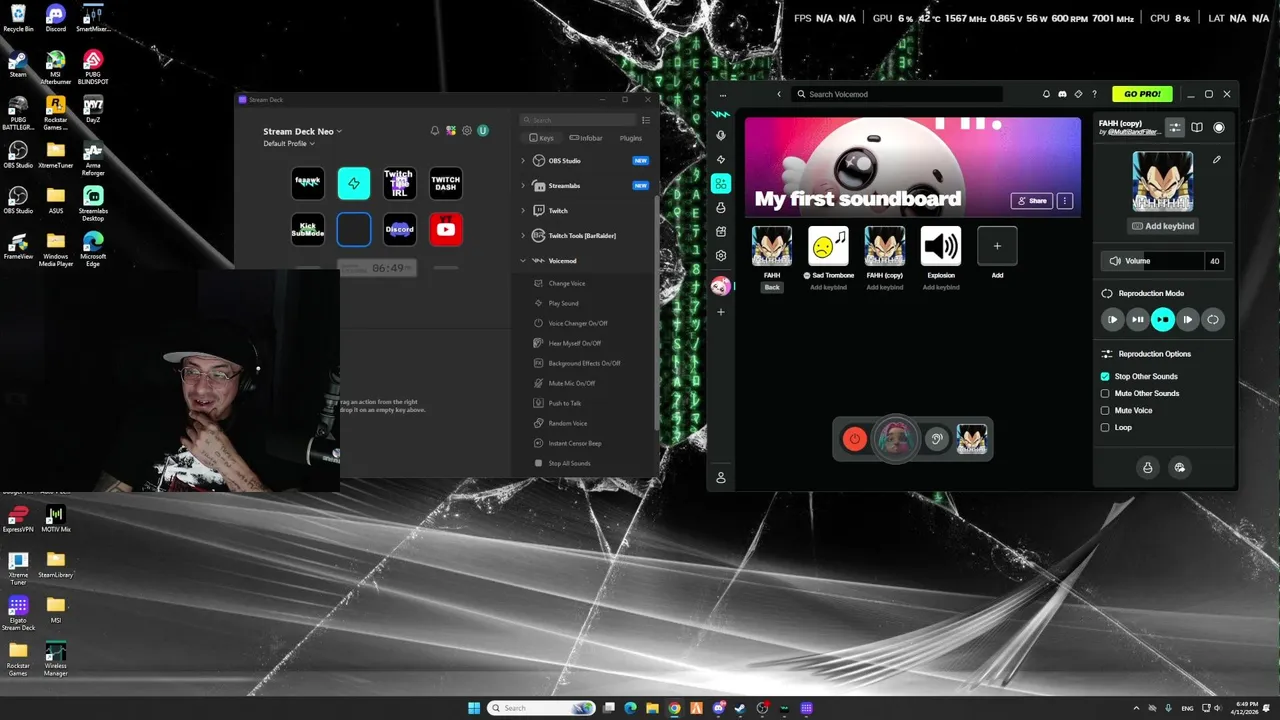Click Voicemod account icon at sidebar bottom
This screenshot has width=1280, height=720.
coord(721,478)
